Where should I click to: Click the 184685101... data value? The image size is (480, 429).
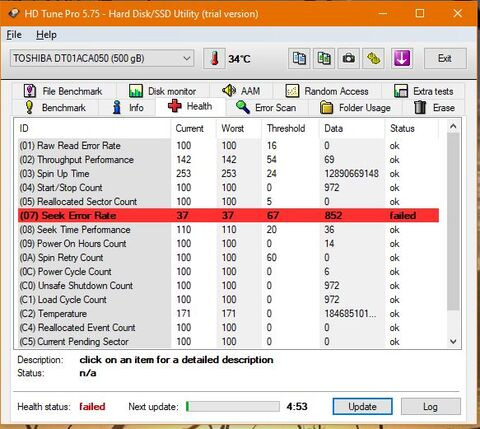click(350, 314)
